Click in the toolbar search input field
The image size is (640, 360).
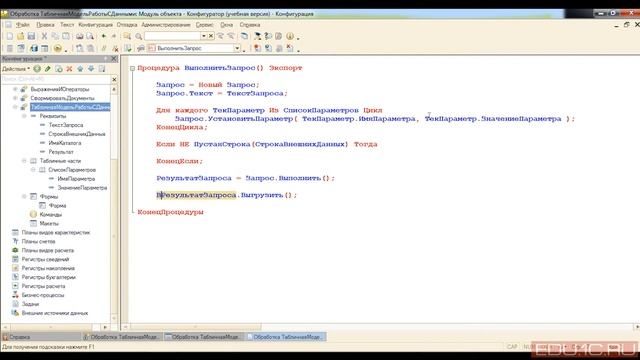click(172, 36)
